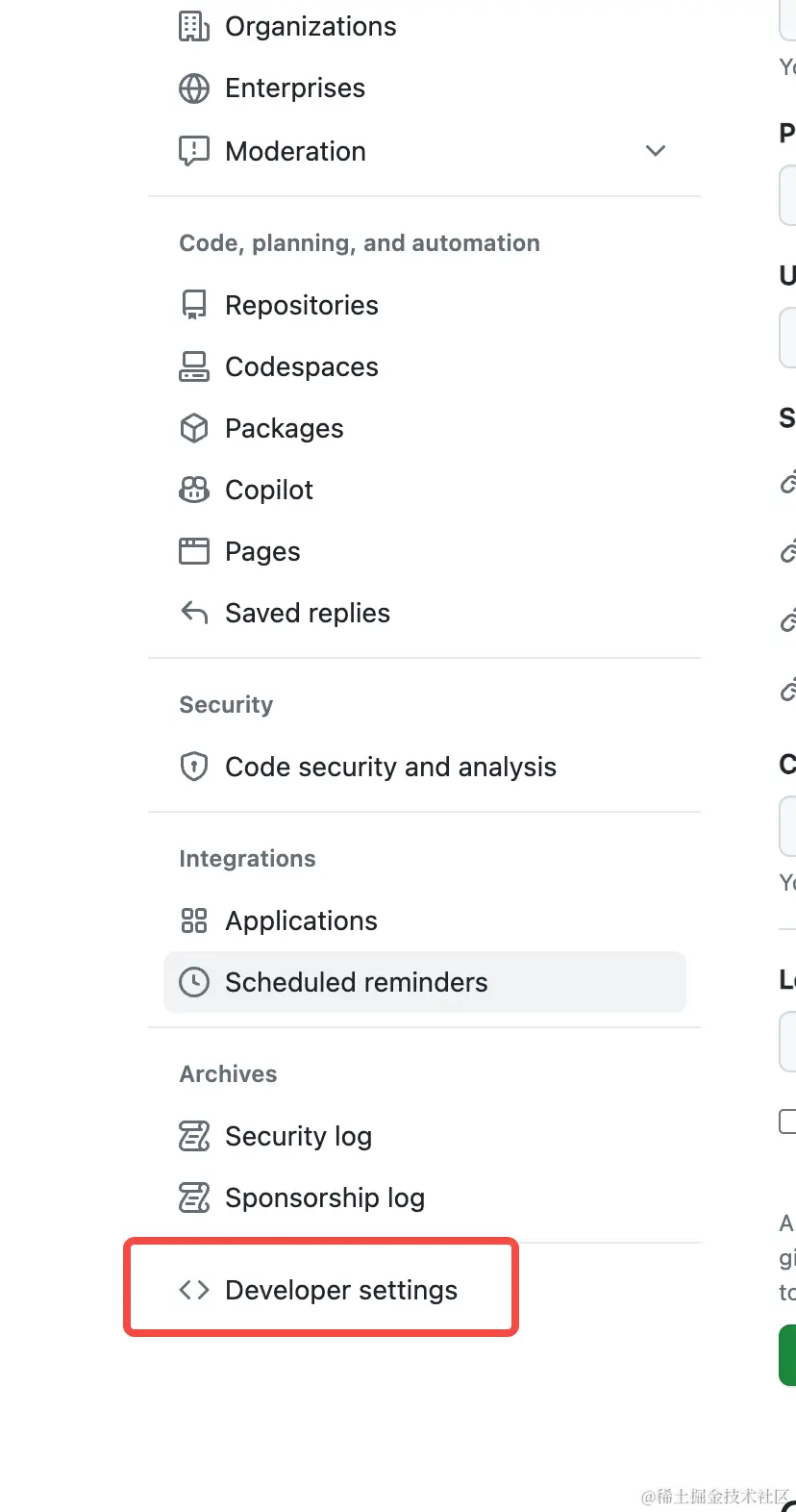Viewport: 796px width, 1512px height.
Task: Click the Organizations building icon
Action: [194, 27]
